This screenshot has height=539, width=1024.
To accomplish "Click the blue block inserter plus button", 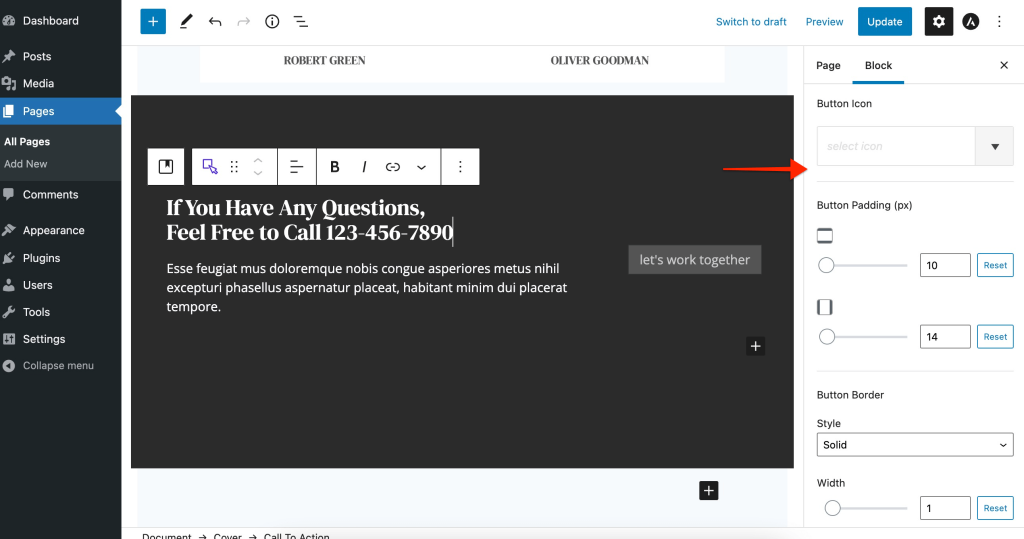I will pyautogui.click(x=153, y=21).
